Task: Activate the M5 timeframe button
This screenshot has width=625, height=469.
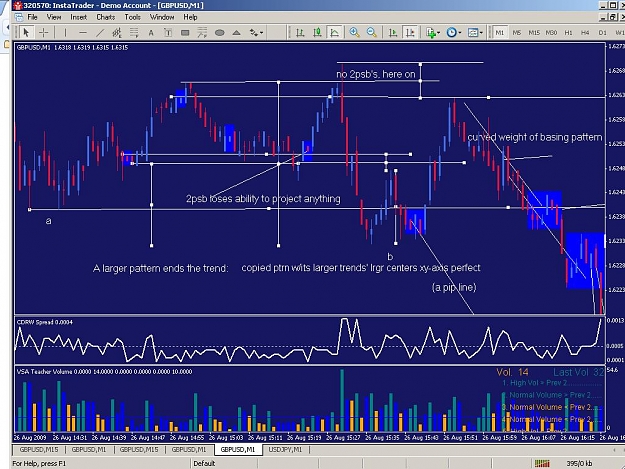Action: (517, 33)
